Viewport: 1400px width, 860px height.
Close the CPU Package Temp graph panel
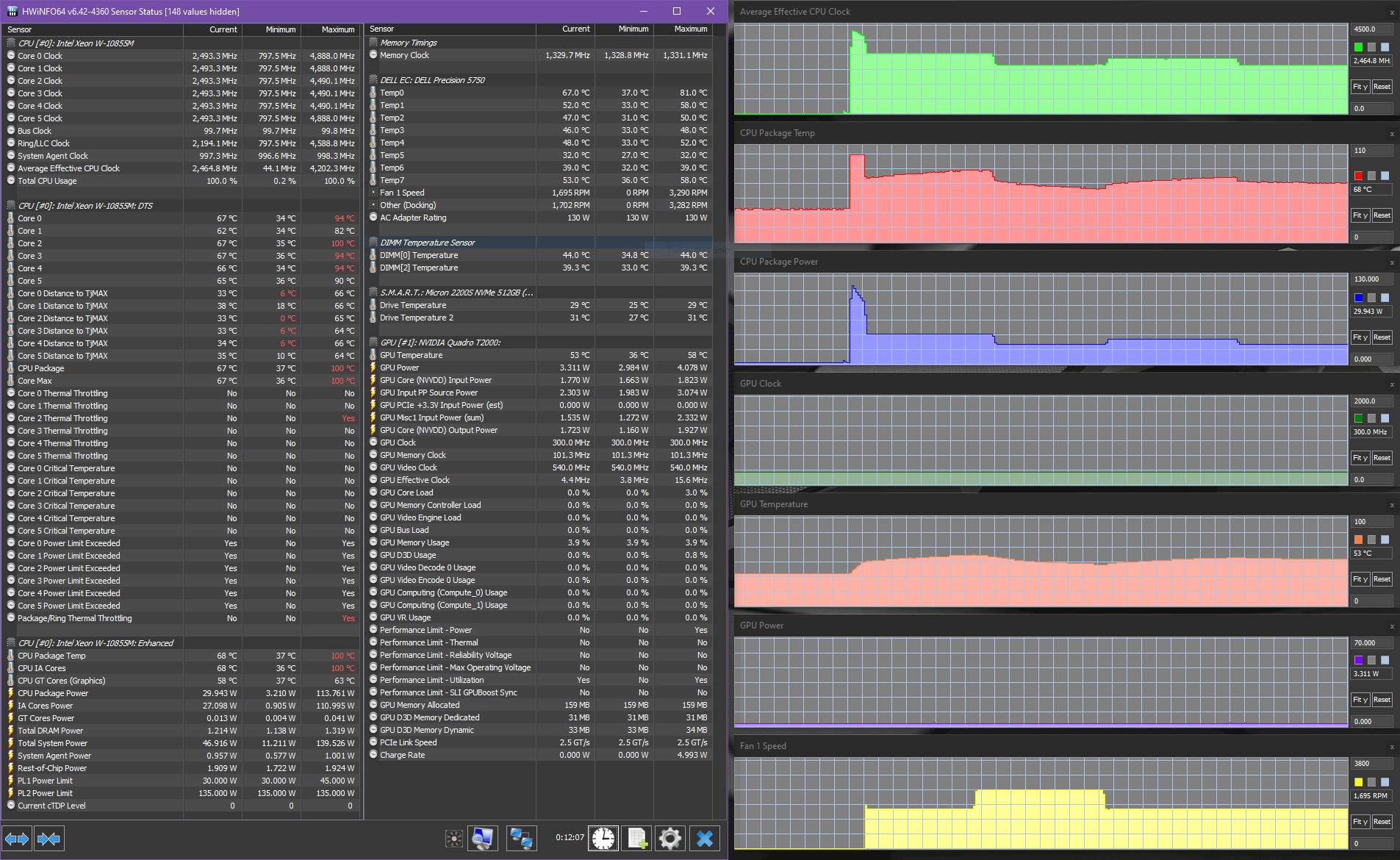click(x=1392, y=134)
